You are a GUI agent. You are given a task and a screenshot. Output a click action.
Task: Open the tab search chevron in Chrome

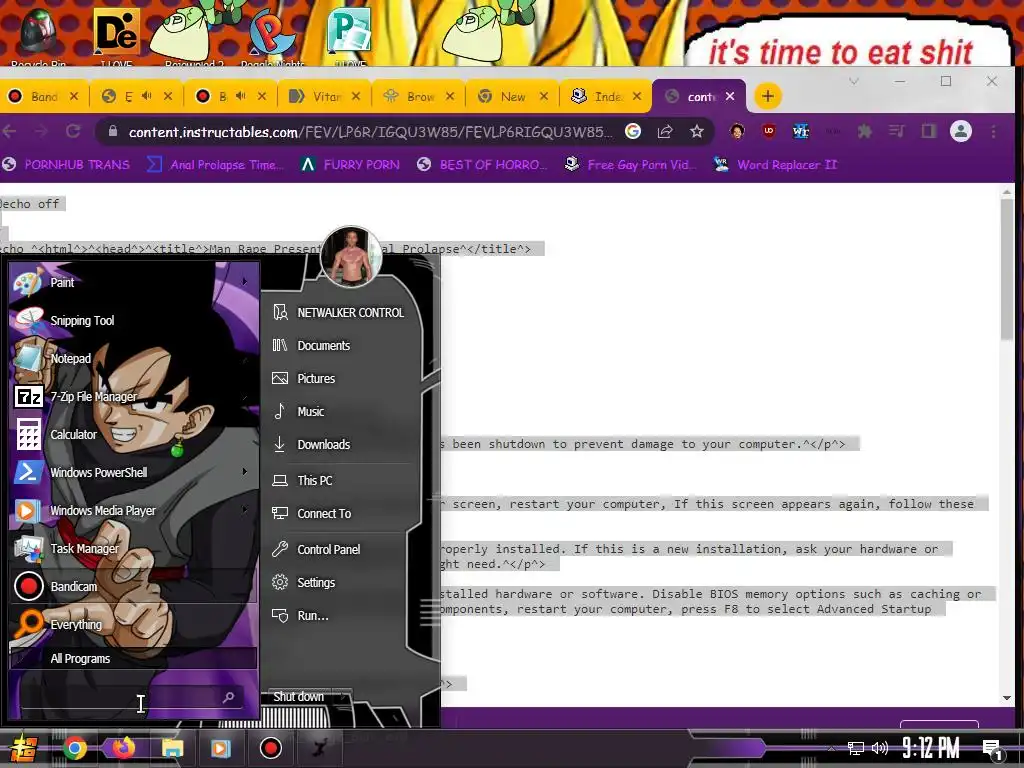click(854, 81)
